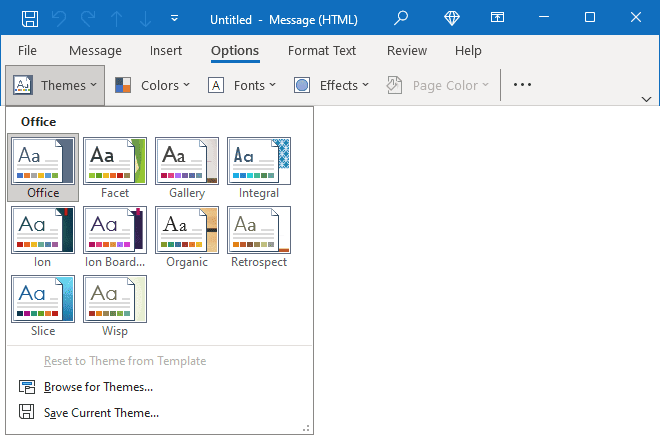This screenshot has height=435, width=660.
Task: Click the Effects circle icon
Action: 302,85
